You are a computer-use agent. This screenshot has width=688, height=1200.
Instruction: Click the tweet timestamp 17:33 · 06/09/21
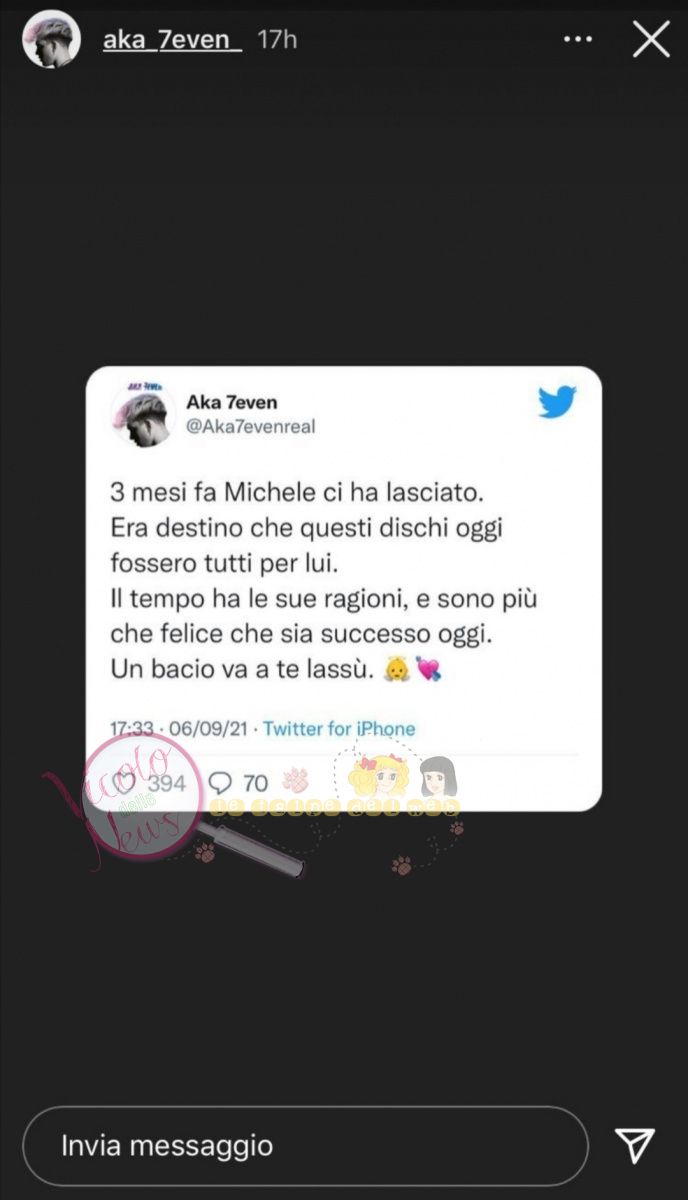pyautogui.click(x=181, y=729)
